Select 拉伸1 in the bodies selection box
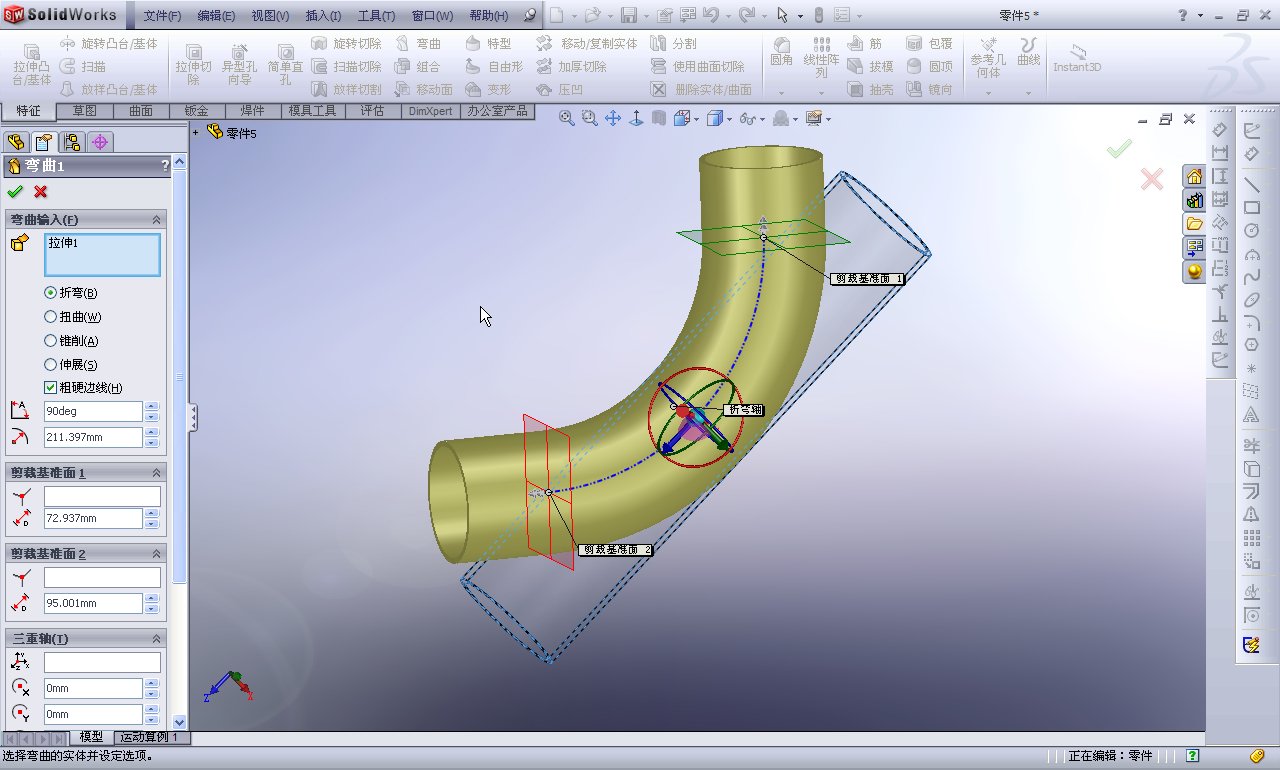 (x=62, y=243)
